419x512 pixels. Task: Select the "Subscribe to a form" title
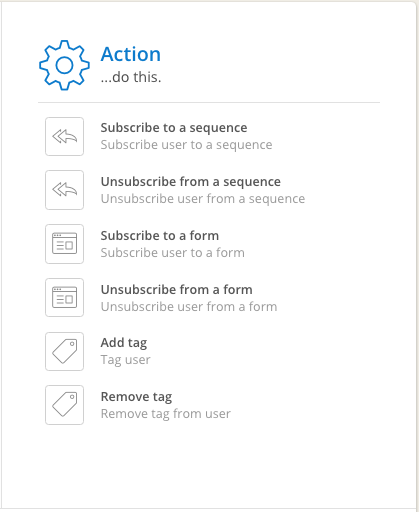pos(160,236)
